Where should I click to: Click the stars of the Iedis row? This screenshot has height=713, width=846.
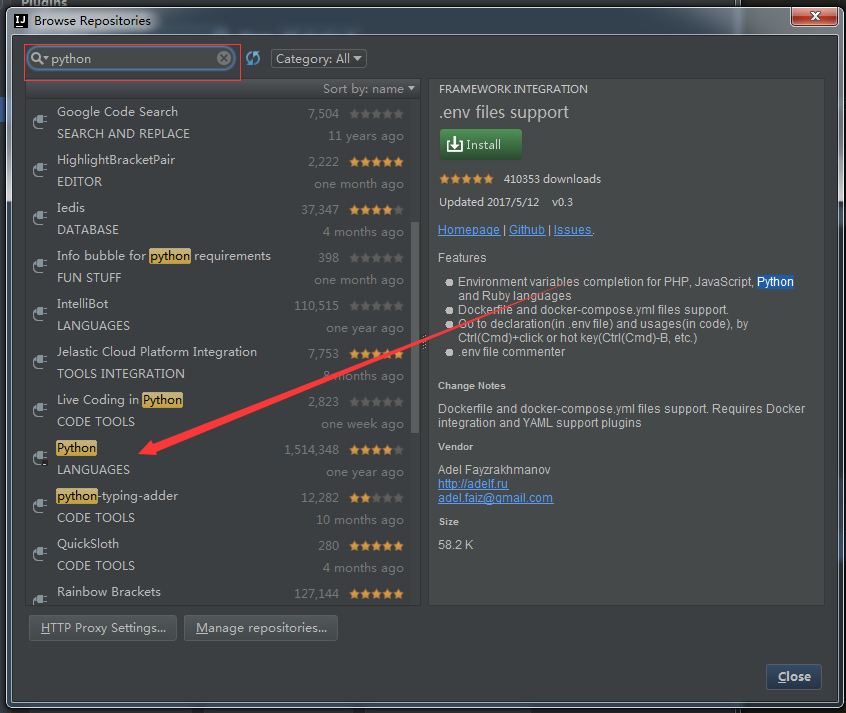tap(376, 210)
